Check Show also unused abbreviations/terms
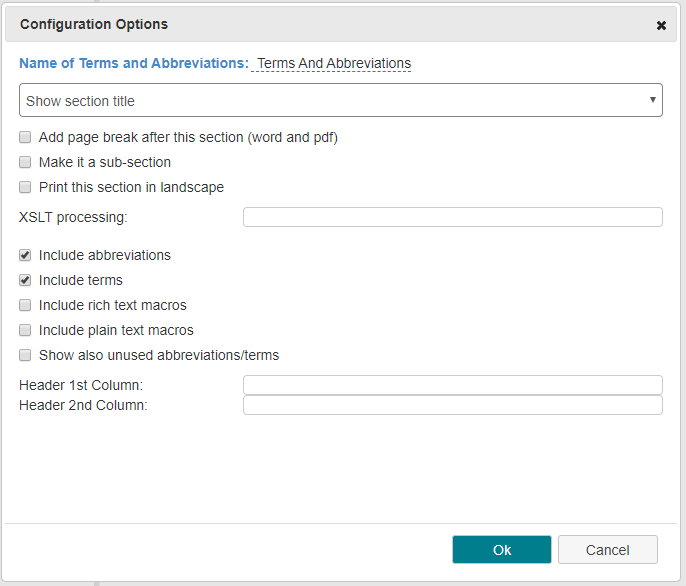 25,355
